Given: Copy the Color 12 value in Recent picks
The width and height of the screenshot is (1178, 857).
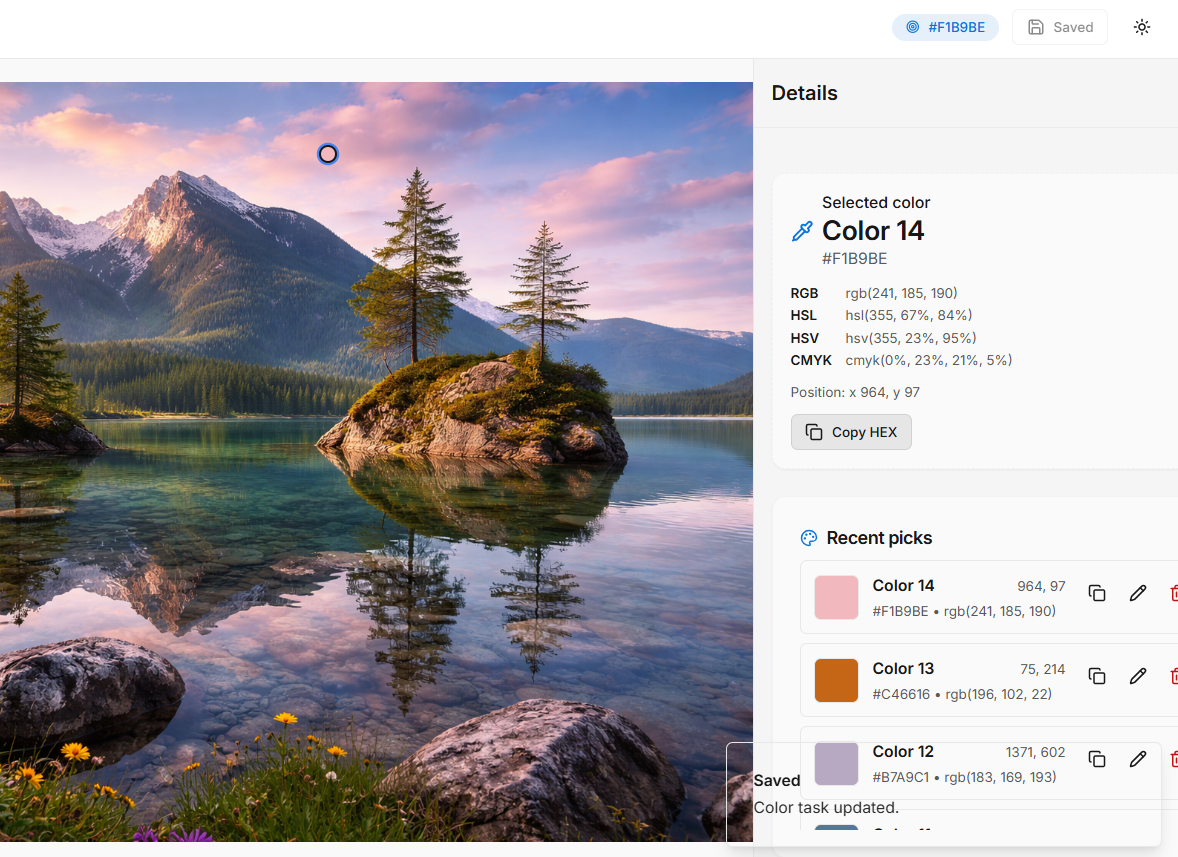Looking at the screenshot, I should click(1097, 759).
